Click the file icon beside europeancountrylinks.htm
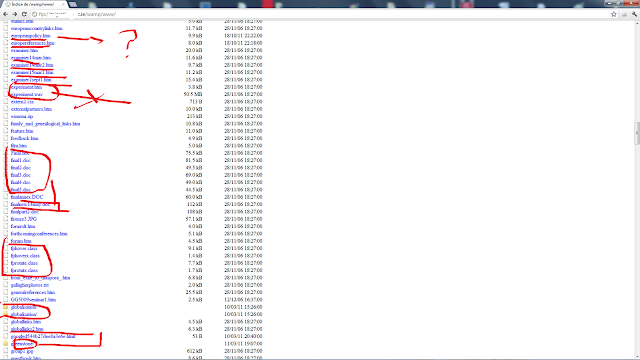Image resolution: width=640 pixels, height=360 pixels. point(6,28)
